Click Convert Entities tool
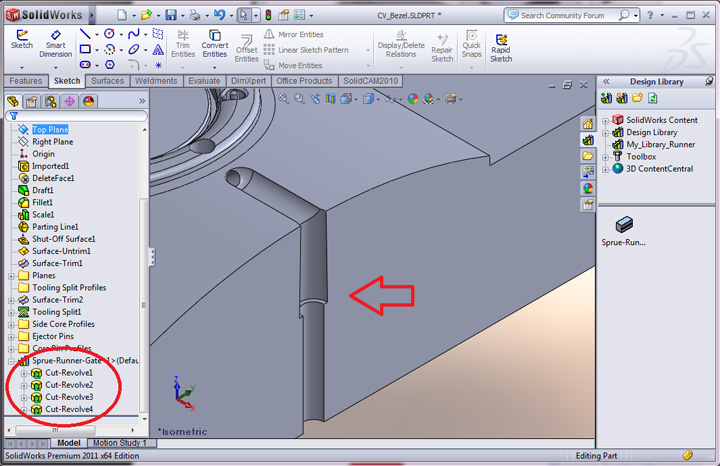The height and width of the screenshot is (466, 720). pos(214,44)
